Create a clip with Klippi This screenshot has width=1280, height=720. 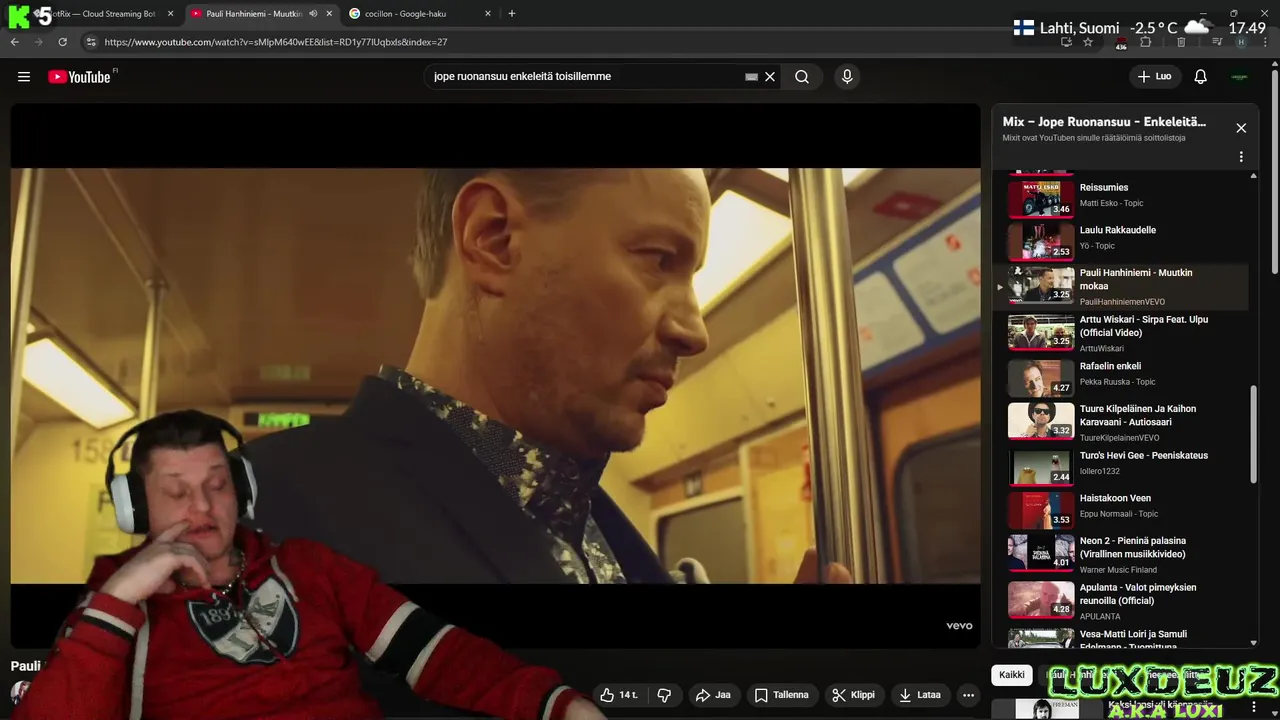click(854, 695)
